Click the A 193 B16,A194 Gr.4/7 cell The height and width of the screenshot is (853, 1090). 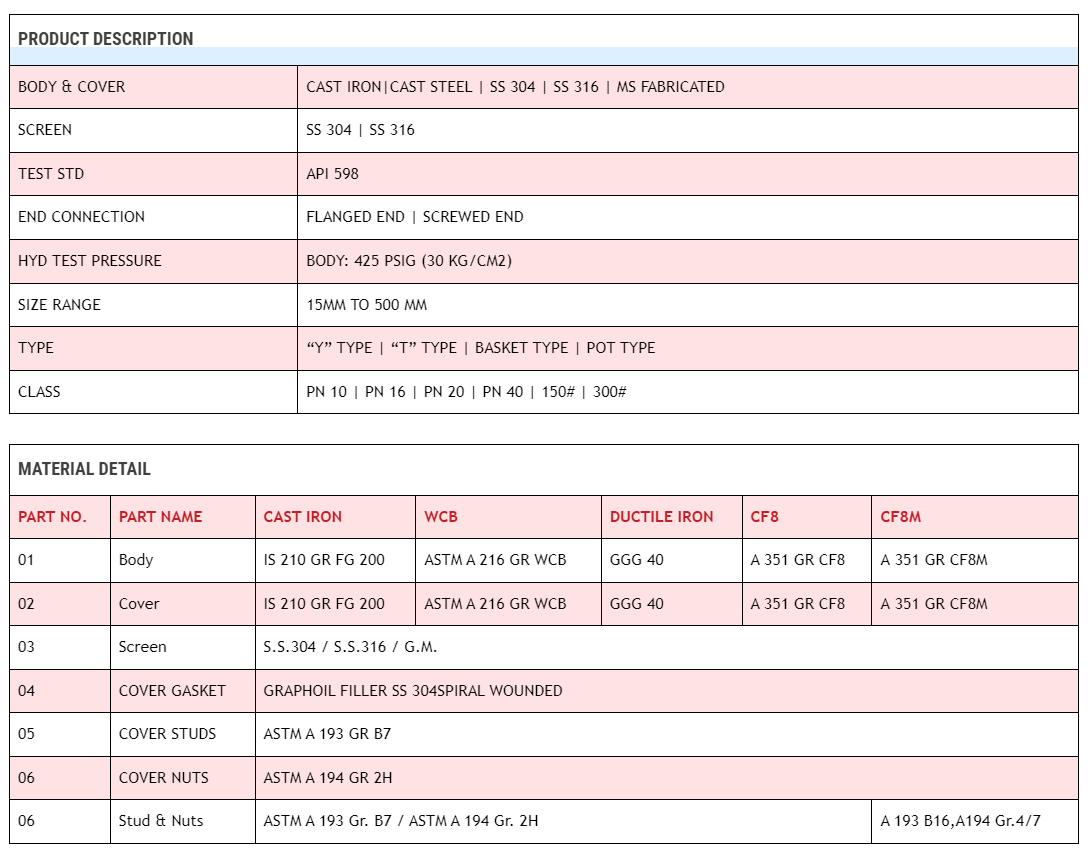point(975,822)
